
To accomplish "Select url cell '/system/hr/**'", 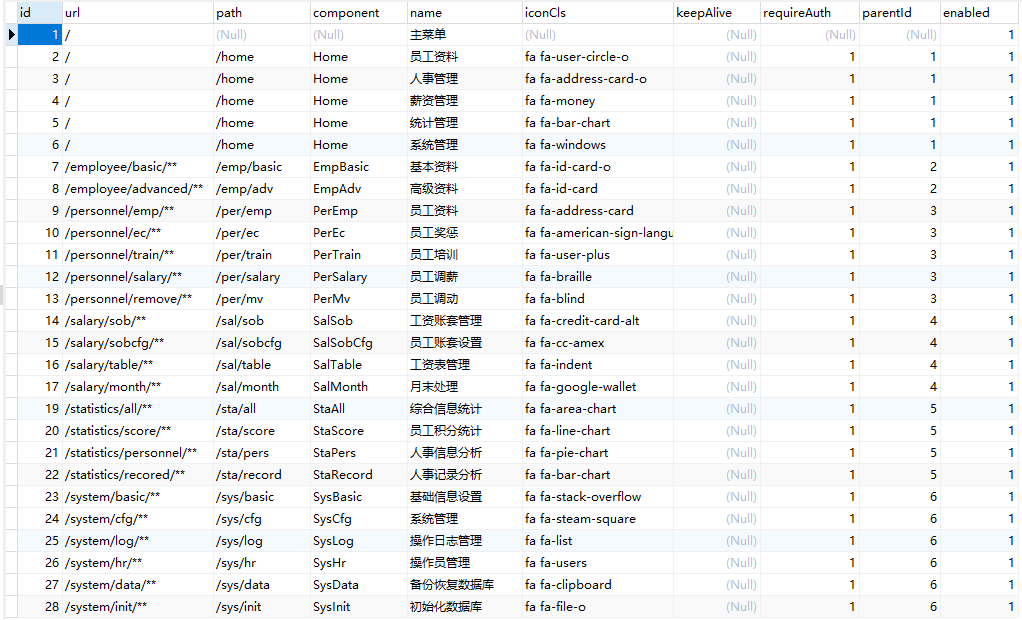I will click(x=138, y=563).
